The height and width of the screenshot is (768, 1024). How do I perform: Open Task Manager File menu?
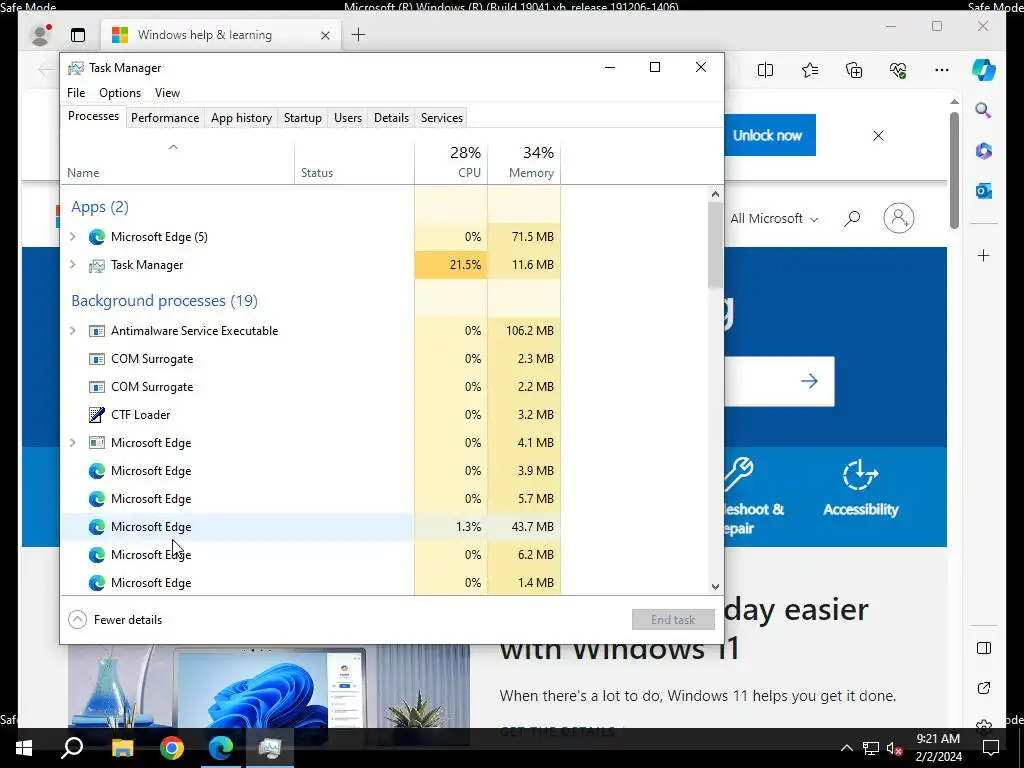(76, 93)
